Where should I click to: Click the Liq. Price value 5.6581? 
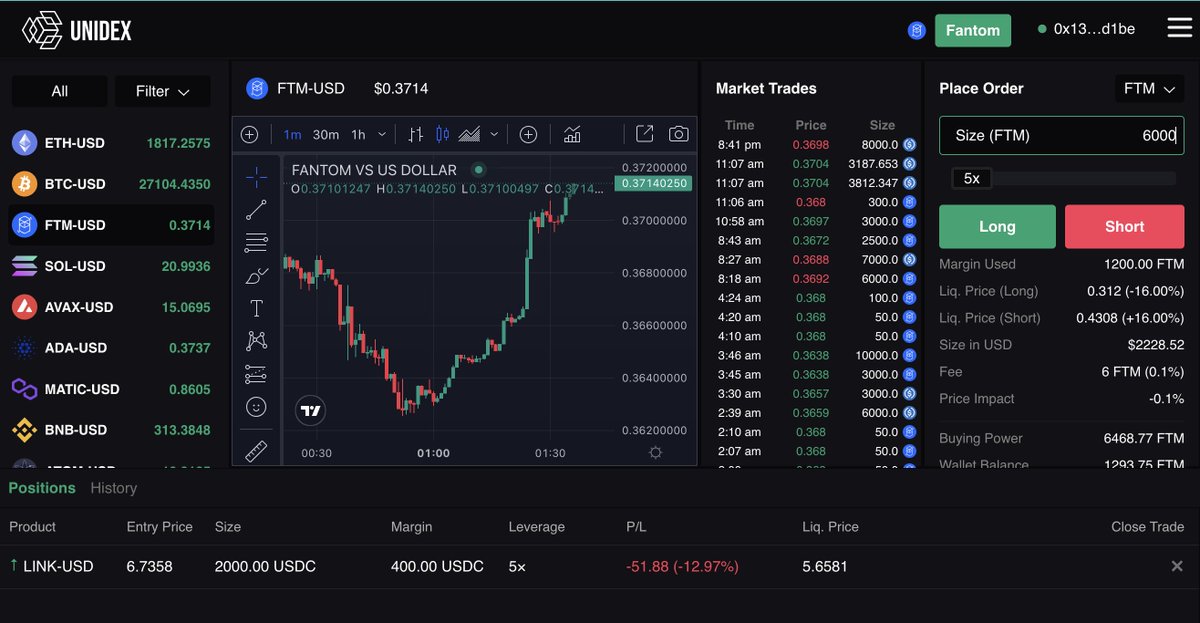click(x=825, y=566)
